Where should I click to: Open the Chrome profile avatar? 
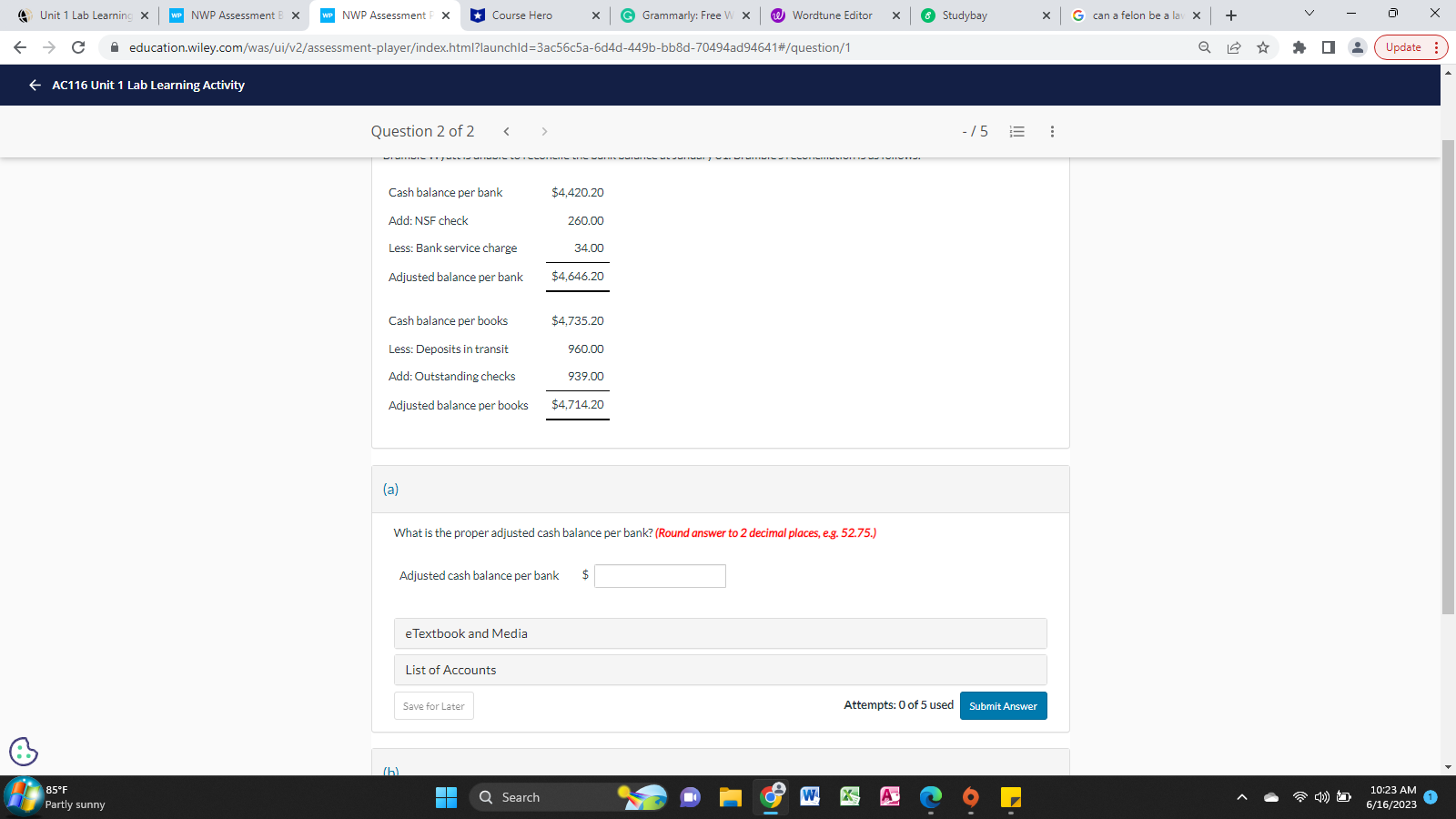coord(1358,47)
